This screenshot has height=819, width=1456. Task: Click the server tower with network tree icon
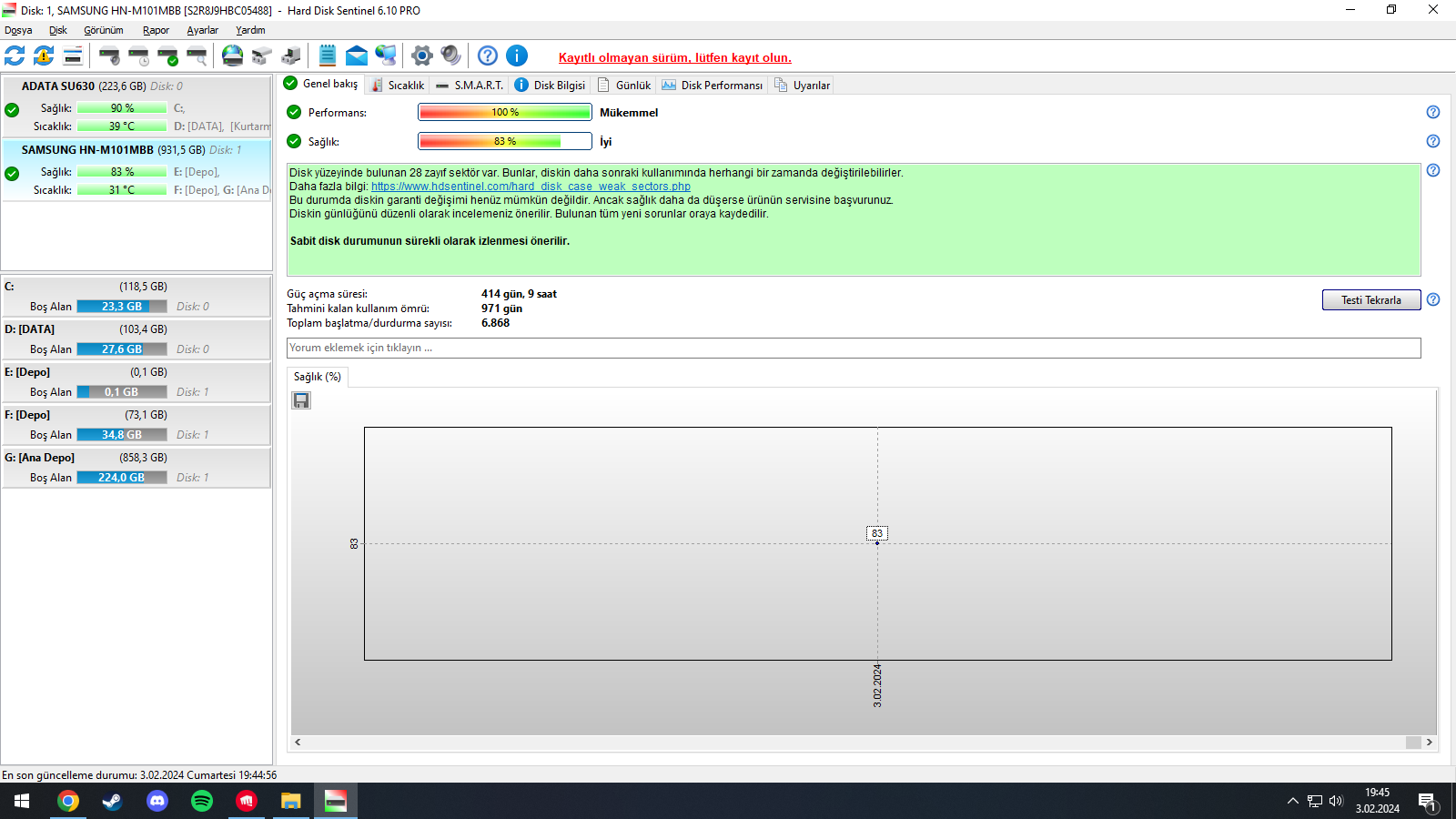pos(291,56)
